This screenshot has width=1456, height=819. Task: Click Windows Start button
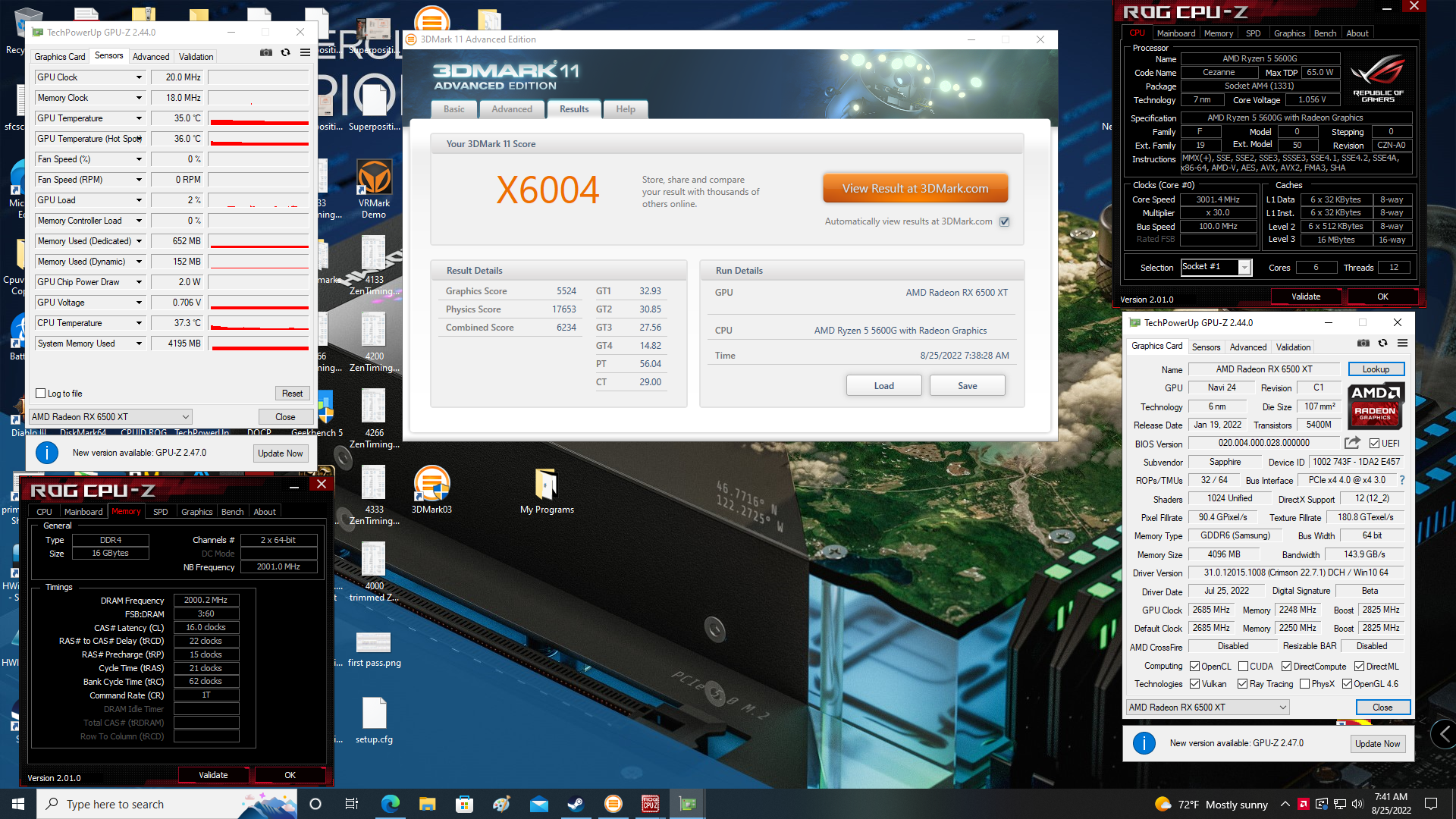pos(18,804)
